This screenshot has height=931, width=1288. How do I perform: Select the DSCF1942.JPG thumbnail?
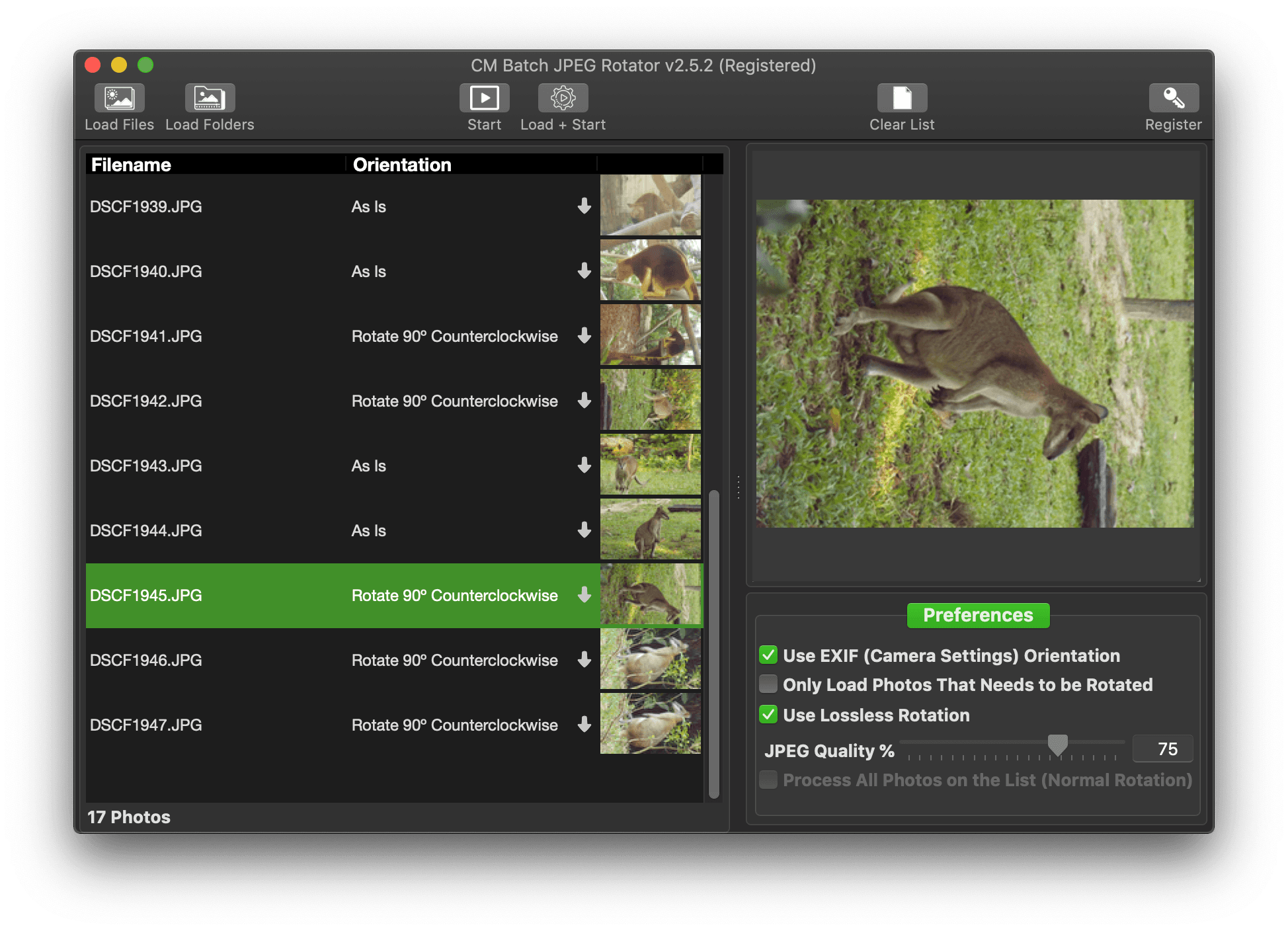[651, 399]
